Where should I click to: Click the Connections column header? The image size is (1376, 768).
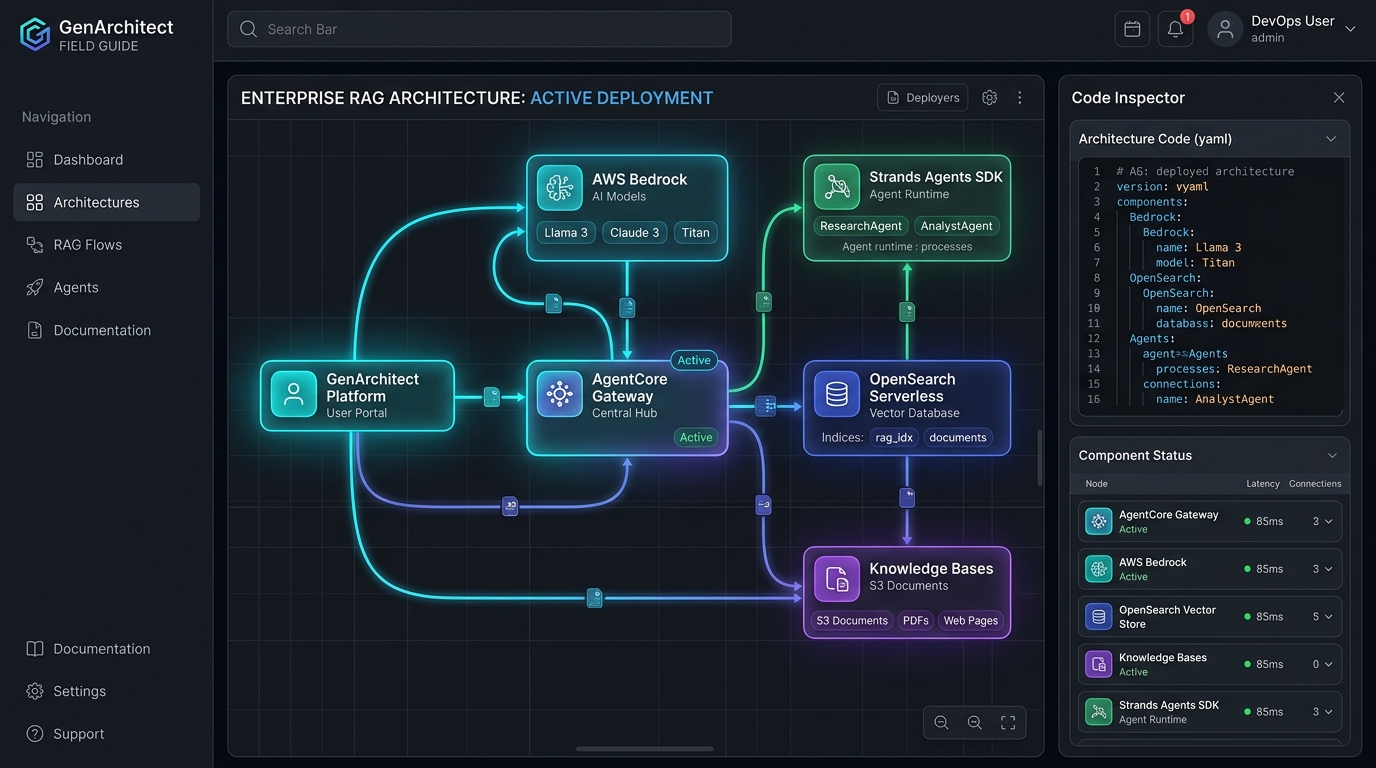coord(1315,484)
